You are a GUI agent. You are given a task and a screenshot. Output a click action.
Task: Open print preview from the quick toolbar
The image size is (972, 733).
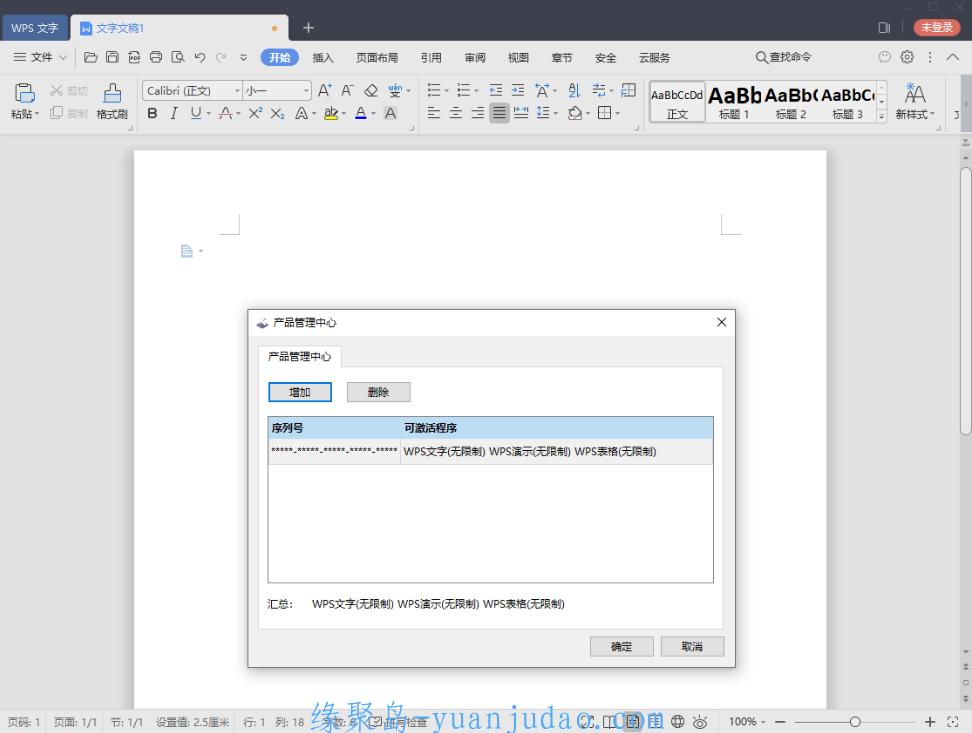178,57
